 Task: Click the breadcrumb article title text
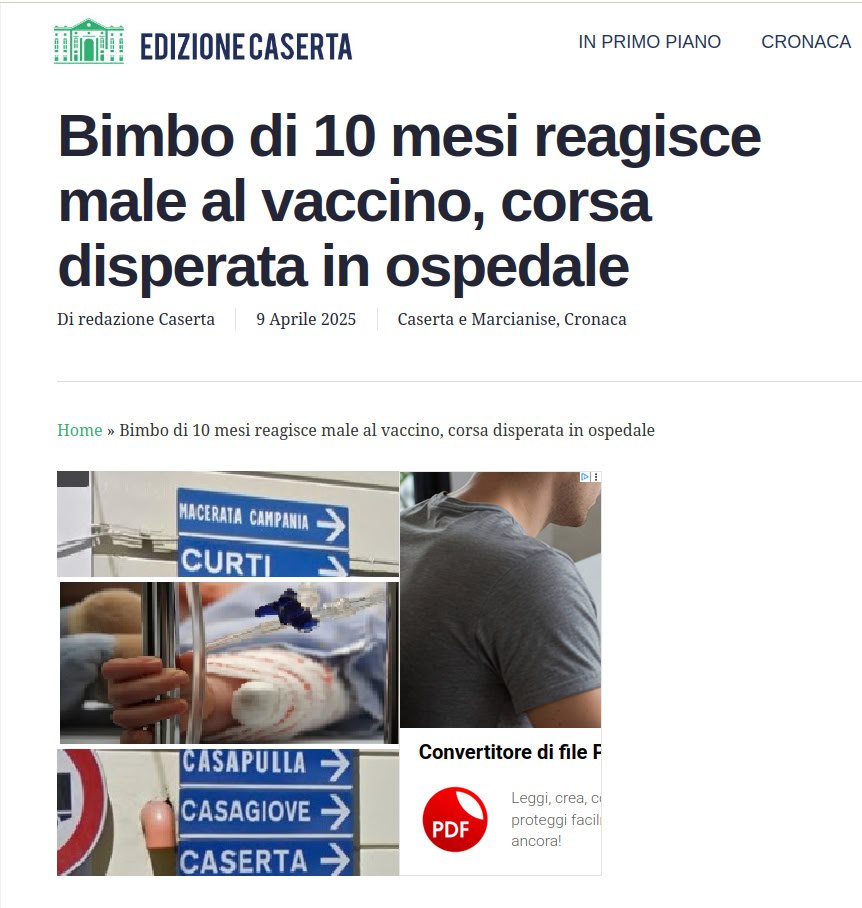point(387,430)
